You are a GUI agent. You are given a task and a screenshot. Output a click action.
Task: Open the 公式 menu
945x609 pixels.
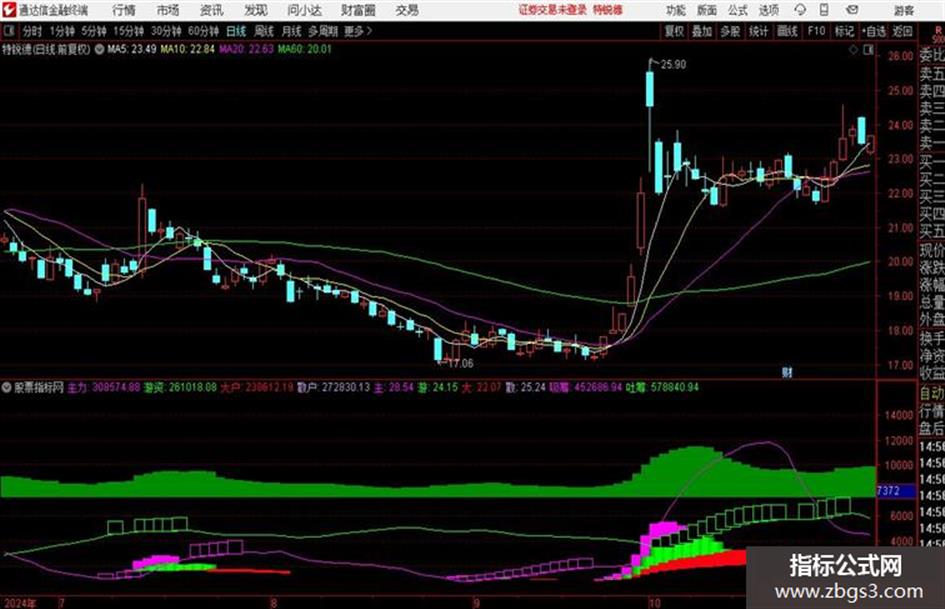point(738,10)
